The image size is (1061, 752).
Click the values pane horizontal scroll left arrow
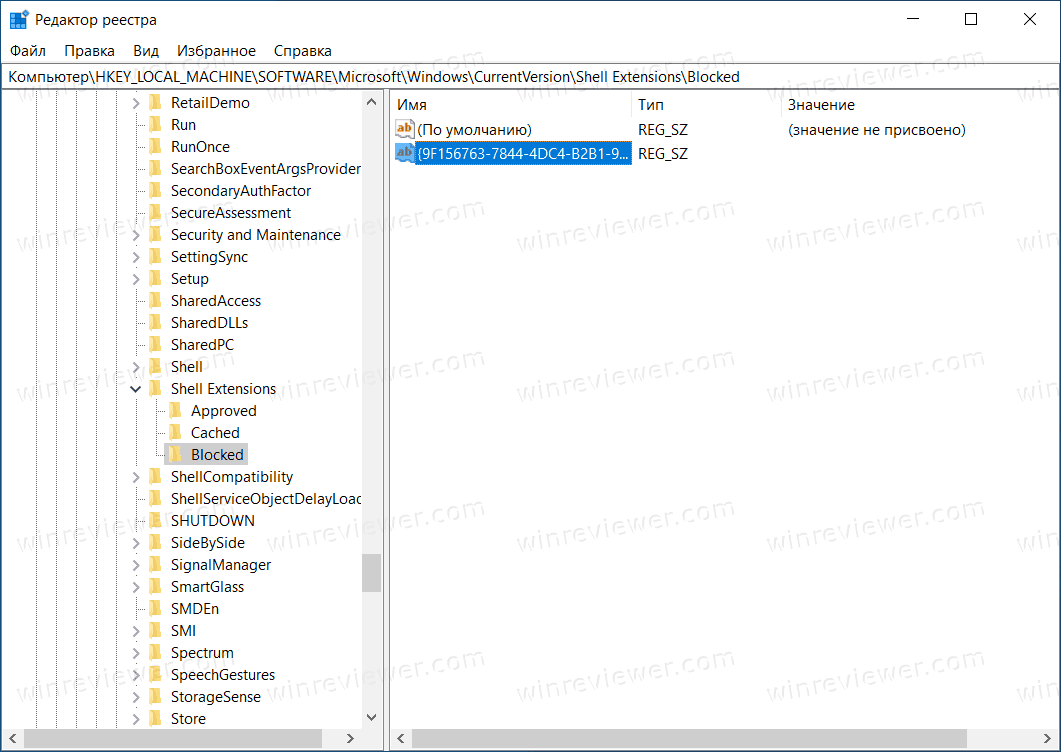point(401,738)
